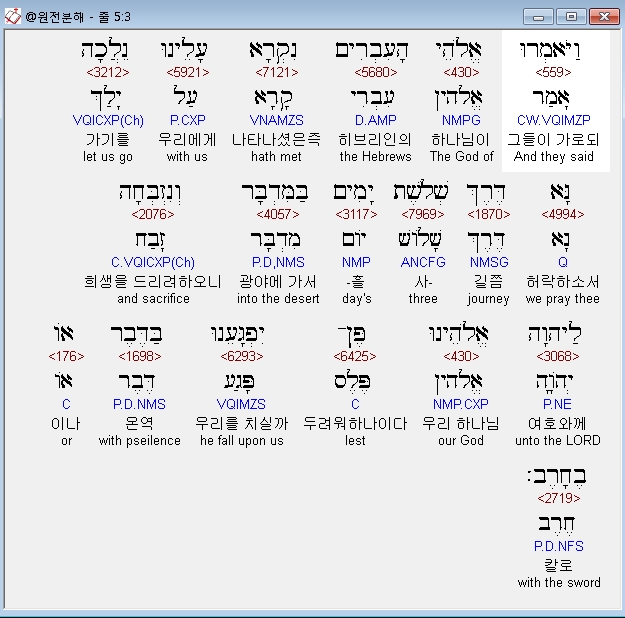Click the gloss 'with pseilence'
Image resolution: width=625 pixels, height=618 pixels.
[x=140, y=441]
